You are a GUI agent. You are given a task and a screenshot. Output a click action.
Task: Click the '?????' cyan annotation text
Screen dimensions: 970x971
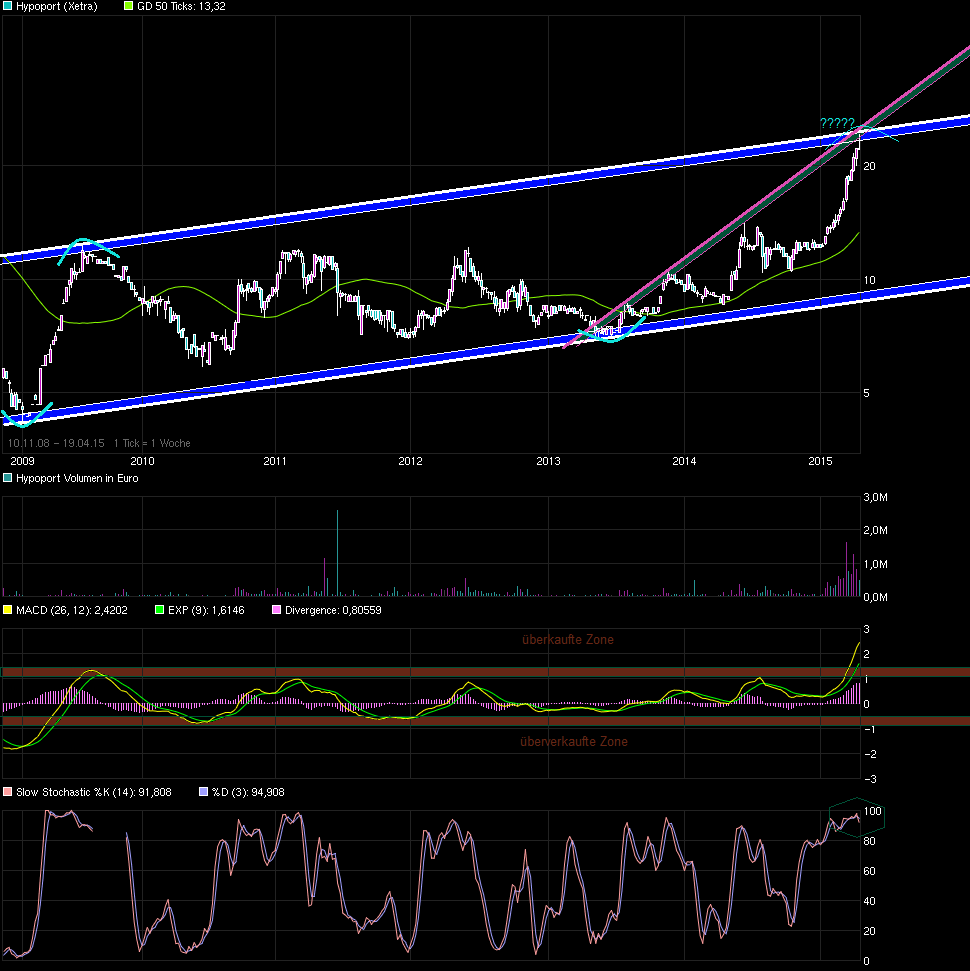point(837,123)
